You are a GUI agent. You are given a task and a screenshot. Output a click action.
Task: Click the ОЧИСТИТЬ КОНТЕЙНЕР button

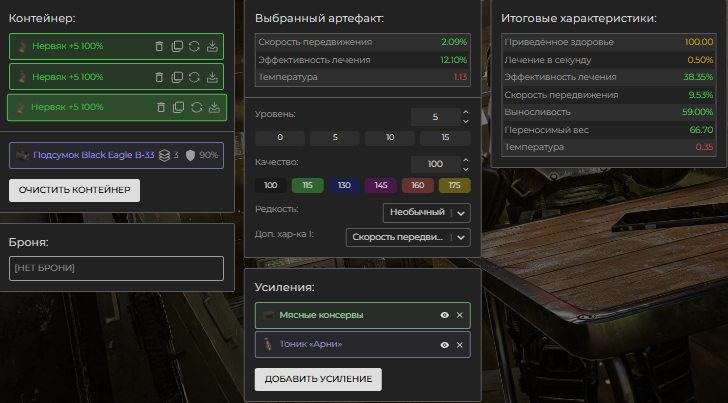74,191
